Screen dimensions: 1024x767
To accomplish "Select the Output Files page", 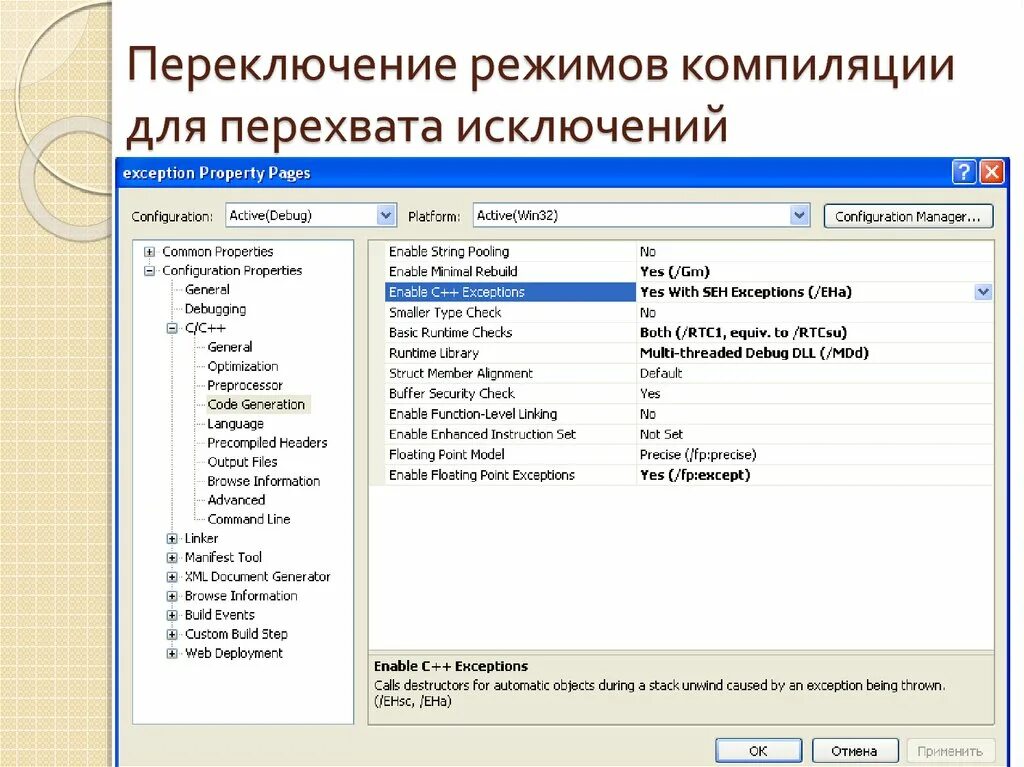I will 242,462.
